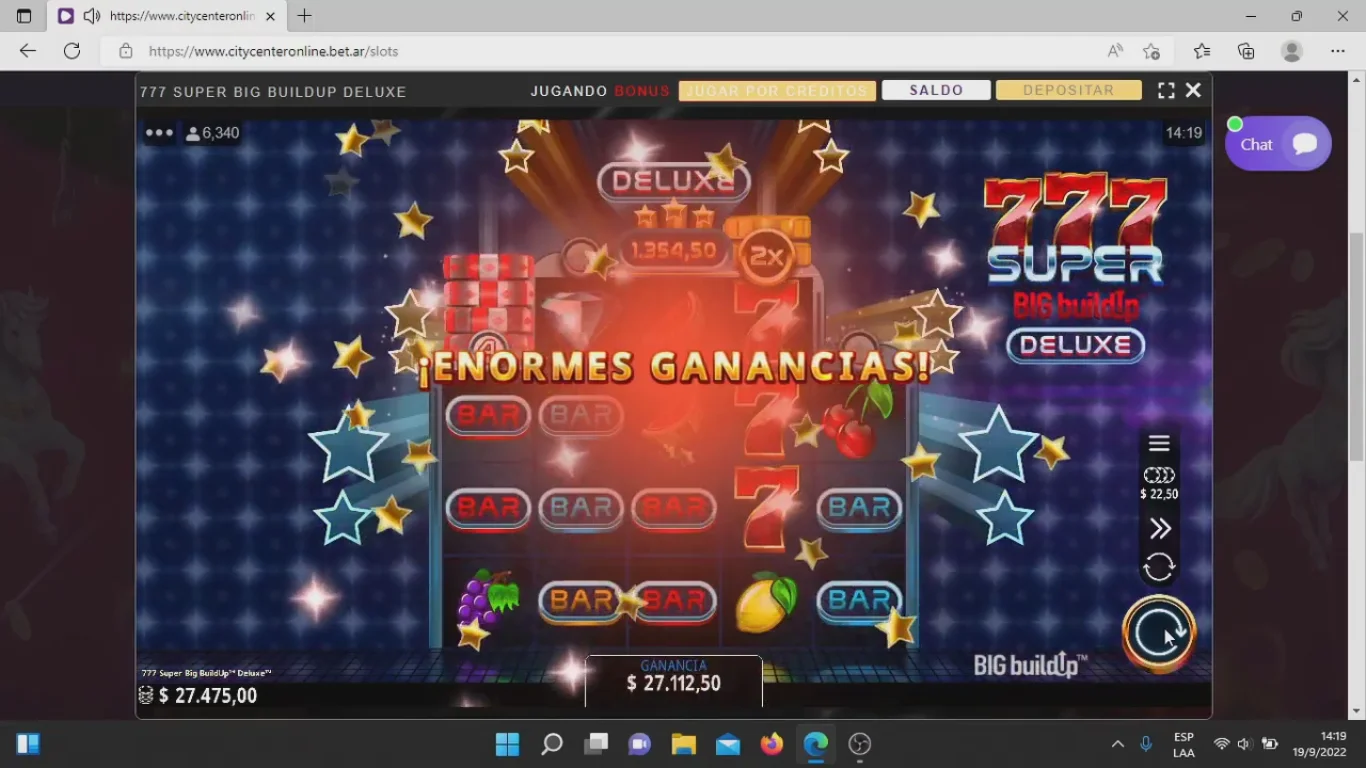This screenshot has width=1366, height=768.
Task: Click the DEPOSITAR button
Action: [1068, 90]
